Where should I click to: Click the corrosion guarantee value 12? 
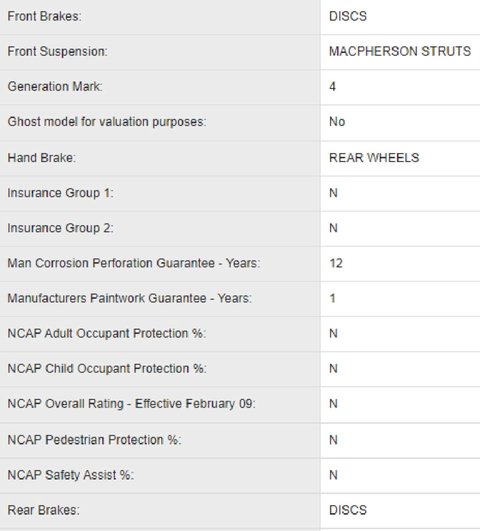336,263
